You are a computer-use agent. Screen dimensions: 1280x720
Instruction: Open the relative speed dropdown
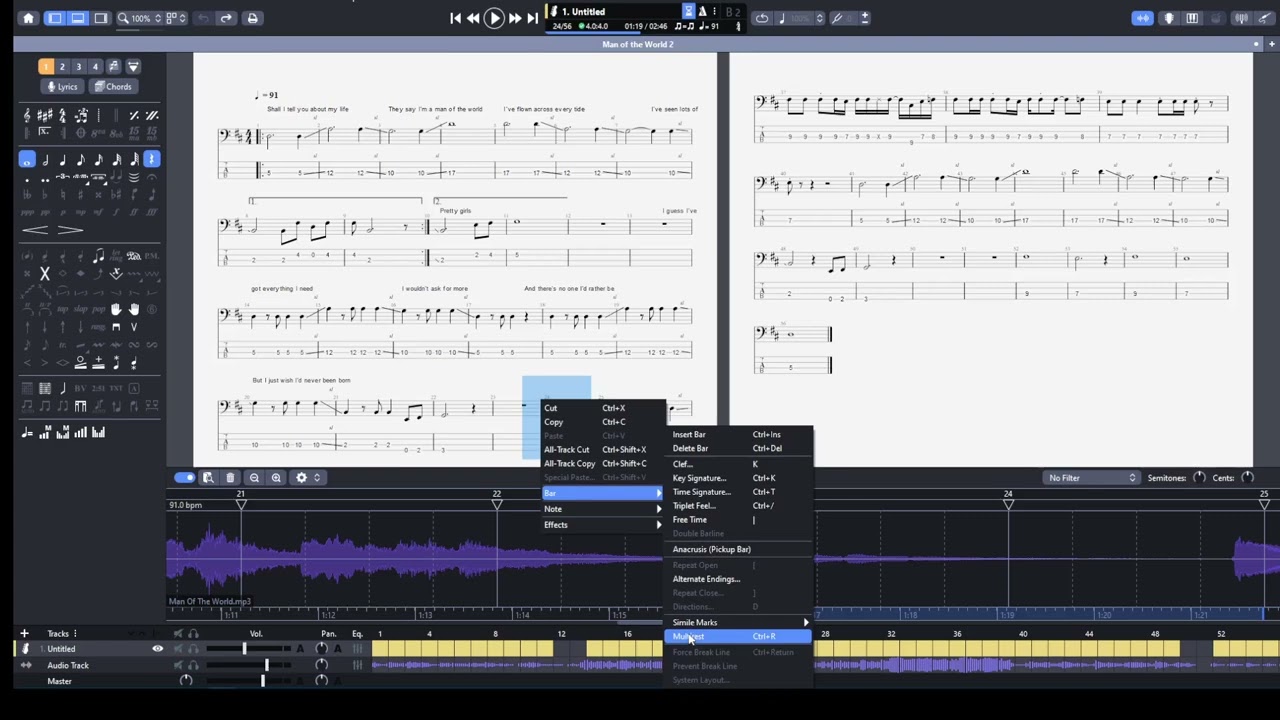pyautogui.click(x=800, y=18)
